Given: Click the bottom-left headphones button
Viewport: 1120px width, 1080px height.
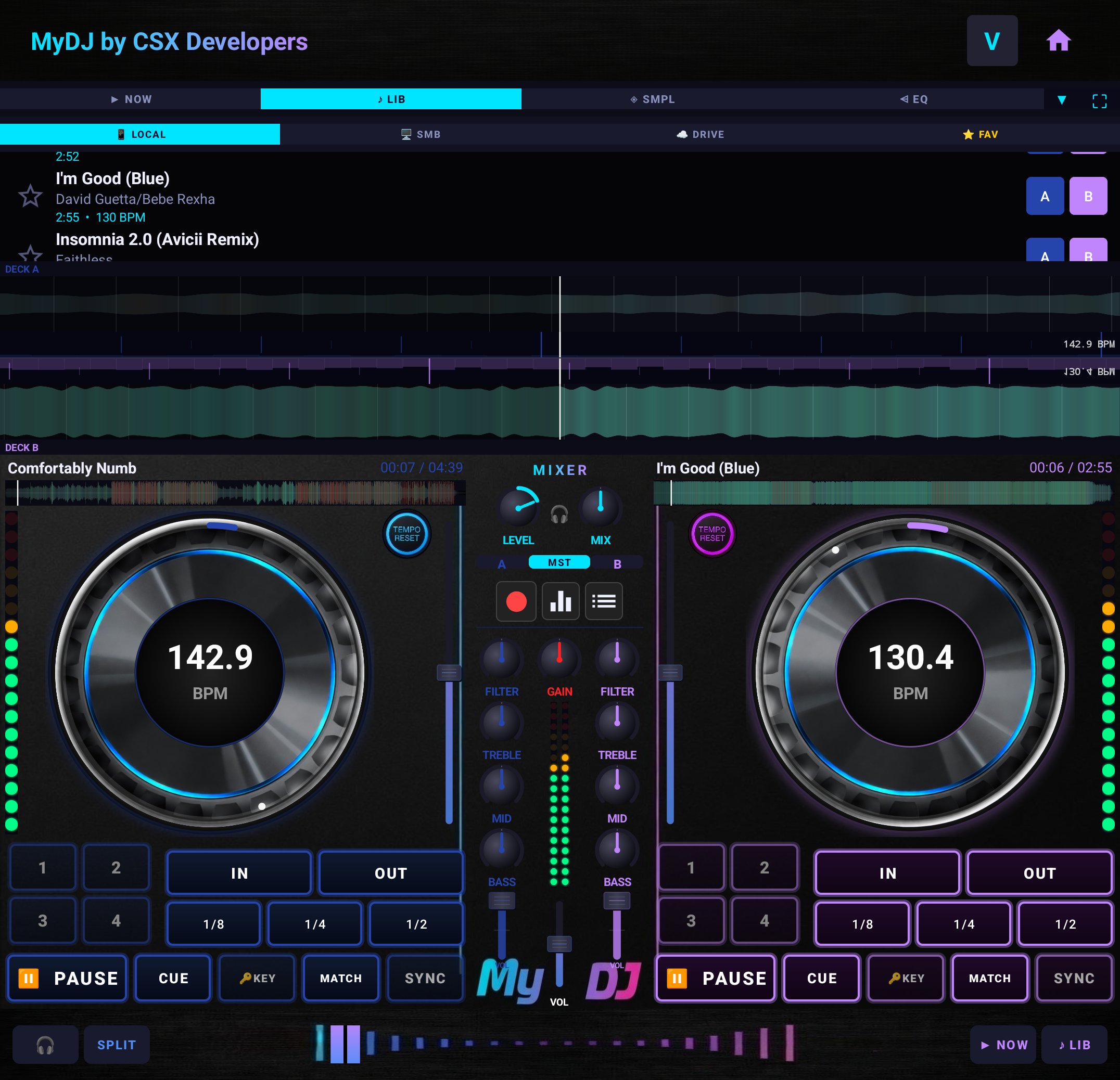Looking at the screenshot, I should point(45,1044).
